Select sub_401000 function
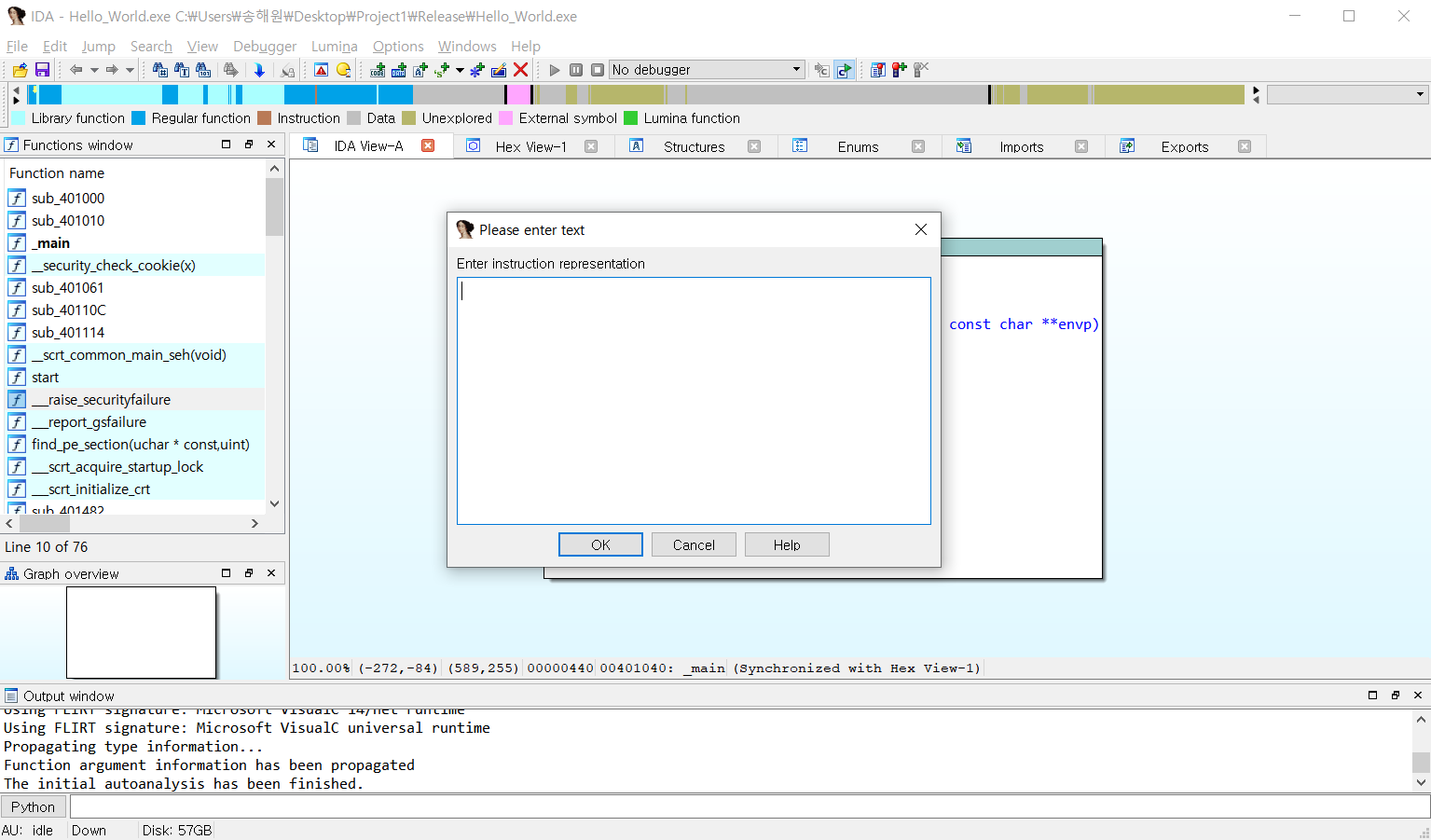1431x840 pixels. (x=135, y=198)
